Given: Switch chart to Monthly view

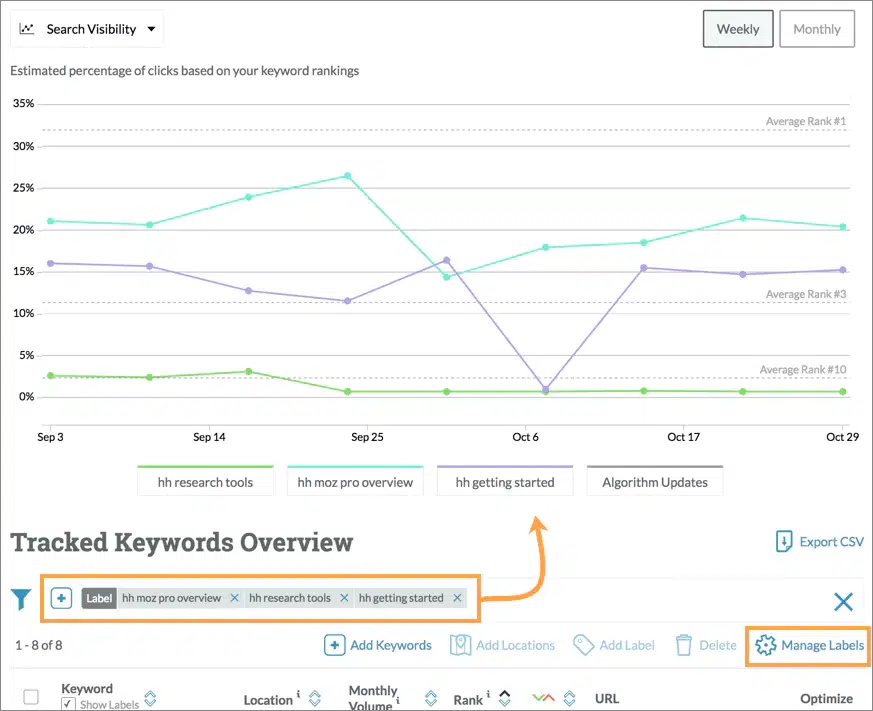Looking at the screenshot, I should click(817, 29).
